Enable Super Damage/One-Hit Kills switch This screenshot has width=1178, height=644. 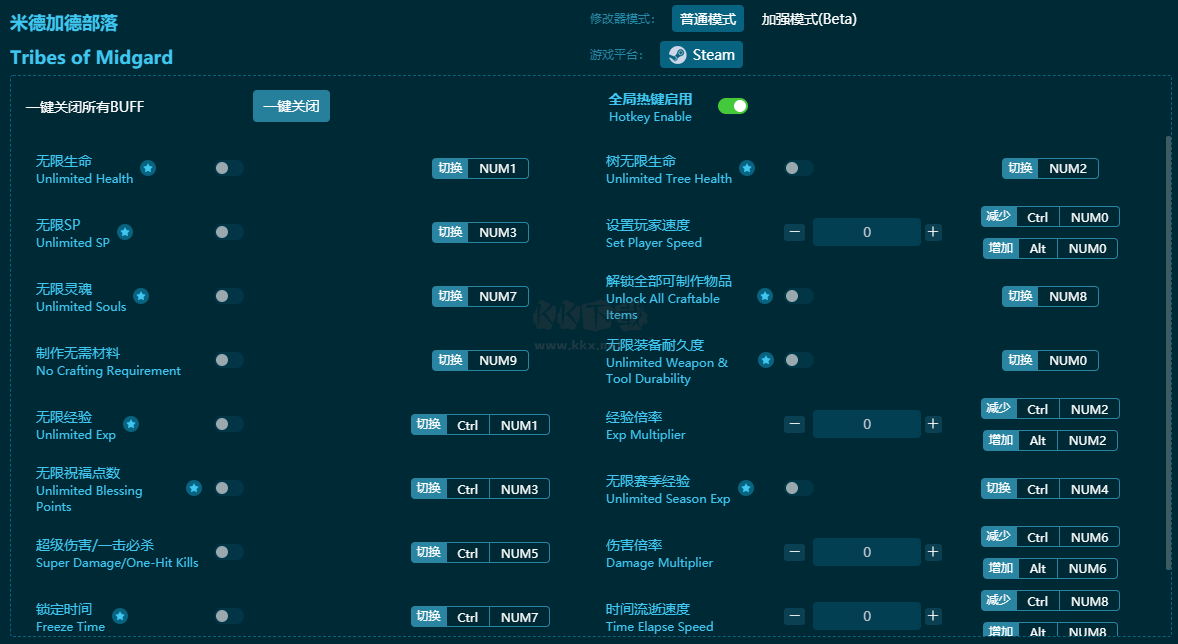(229, 552)
